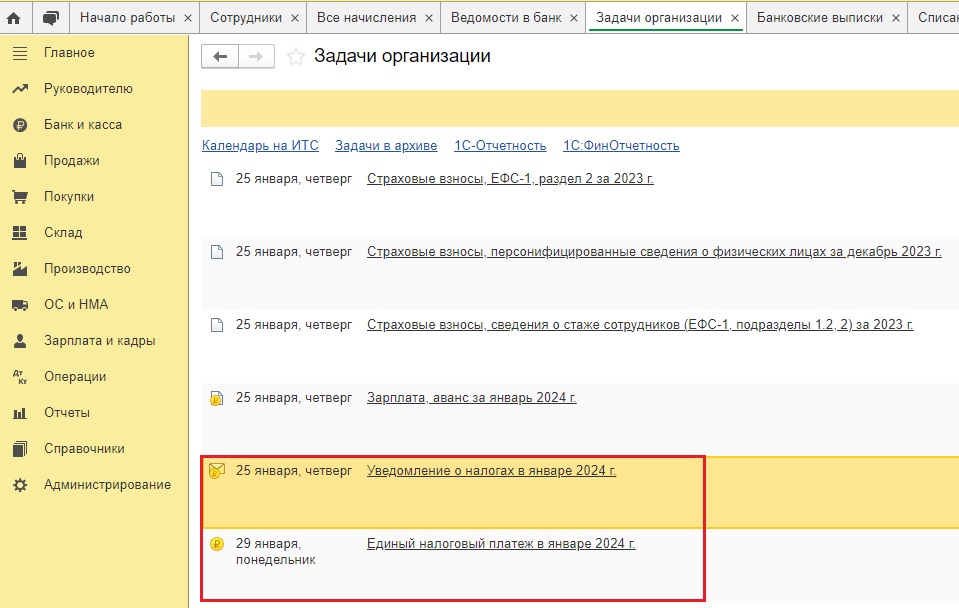959x608 pixels.
Task: Open персонифицированные сведения за декабрь 2023 task
Action: point(654,251)
